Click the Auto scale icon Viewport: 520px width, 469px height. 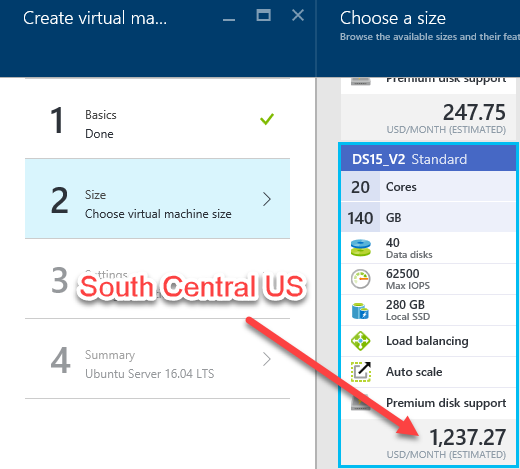(x=361, y=372)
